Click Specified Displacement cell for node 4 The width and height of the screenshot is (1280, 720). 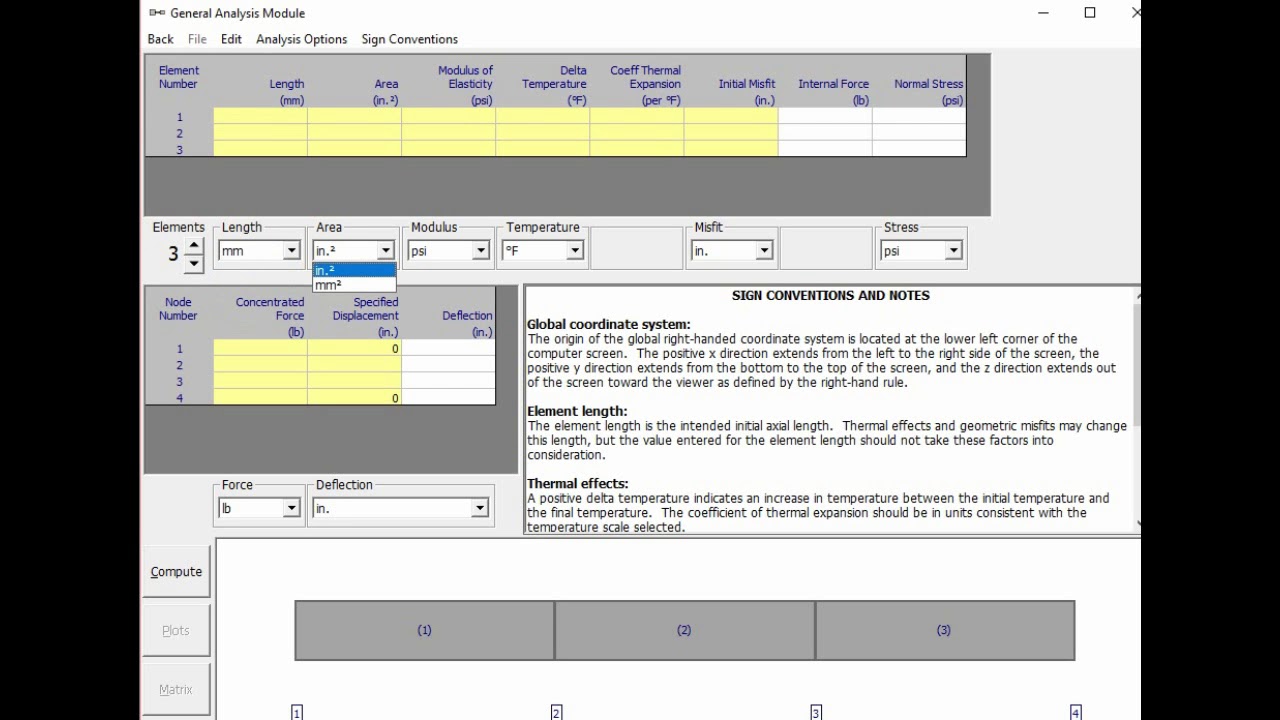click(x=354, y=397)
